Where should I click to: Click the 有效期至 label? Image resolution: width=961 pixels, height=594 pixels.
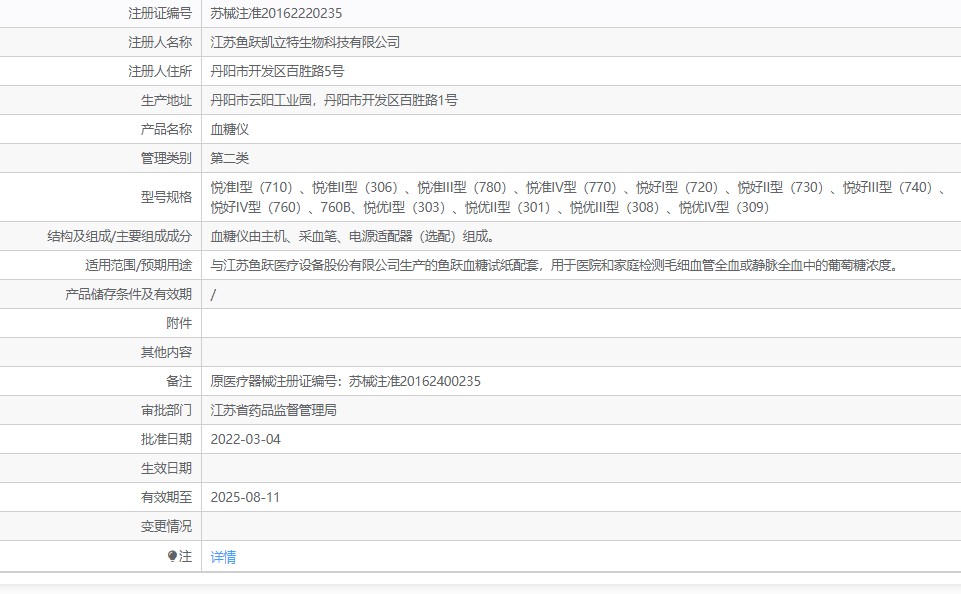166,497
